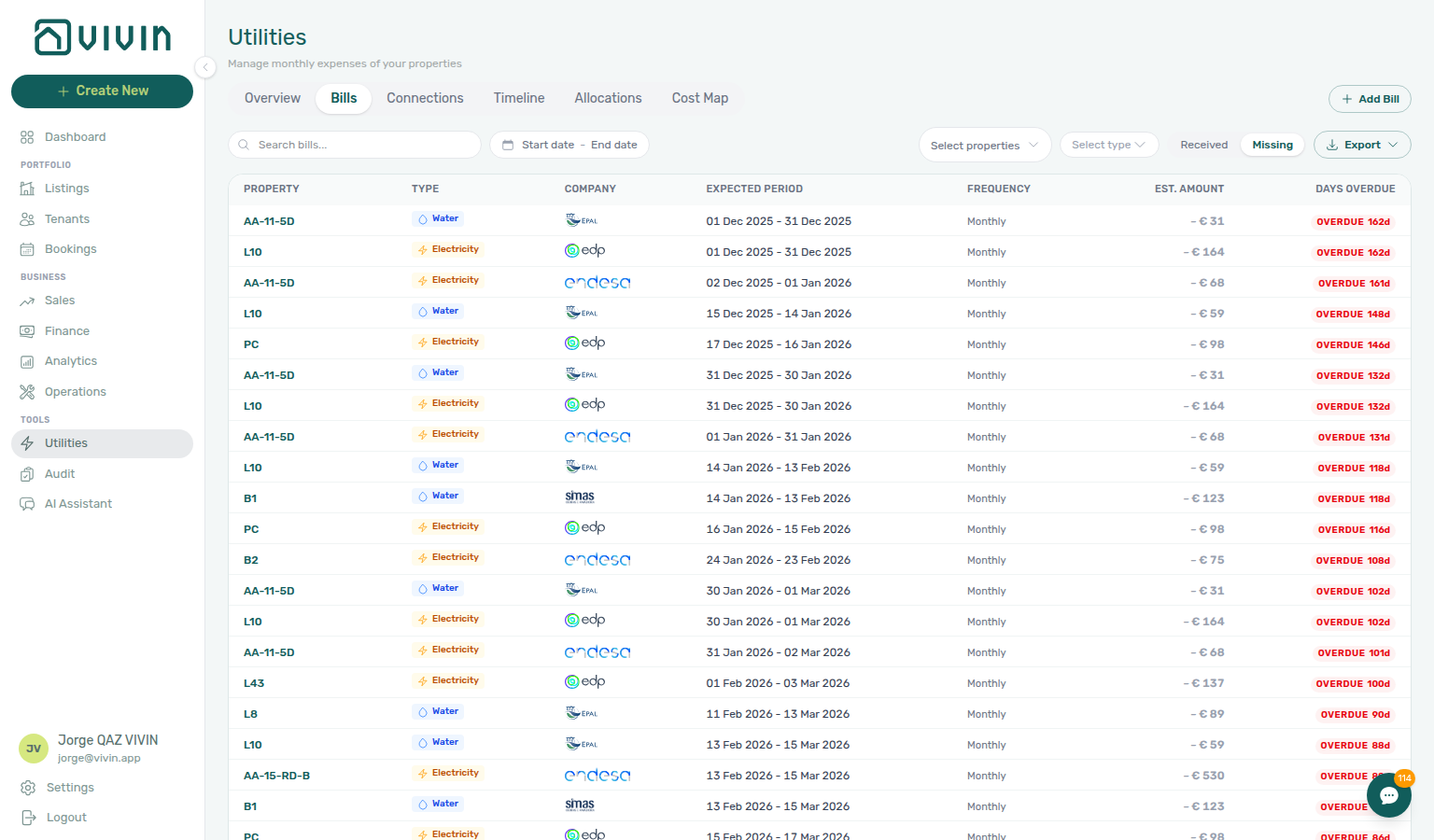Click EPAL logo in L8 row
This screenshot has height=840, width=1434.
tap(582, 713)
